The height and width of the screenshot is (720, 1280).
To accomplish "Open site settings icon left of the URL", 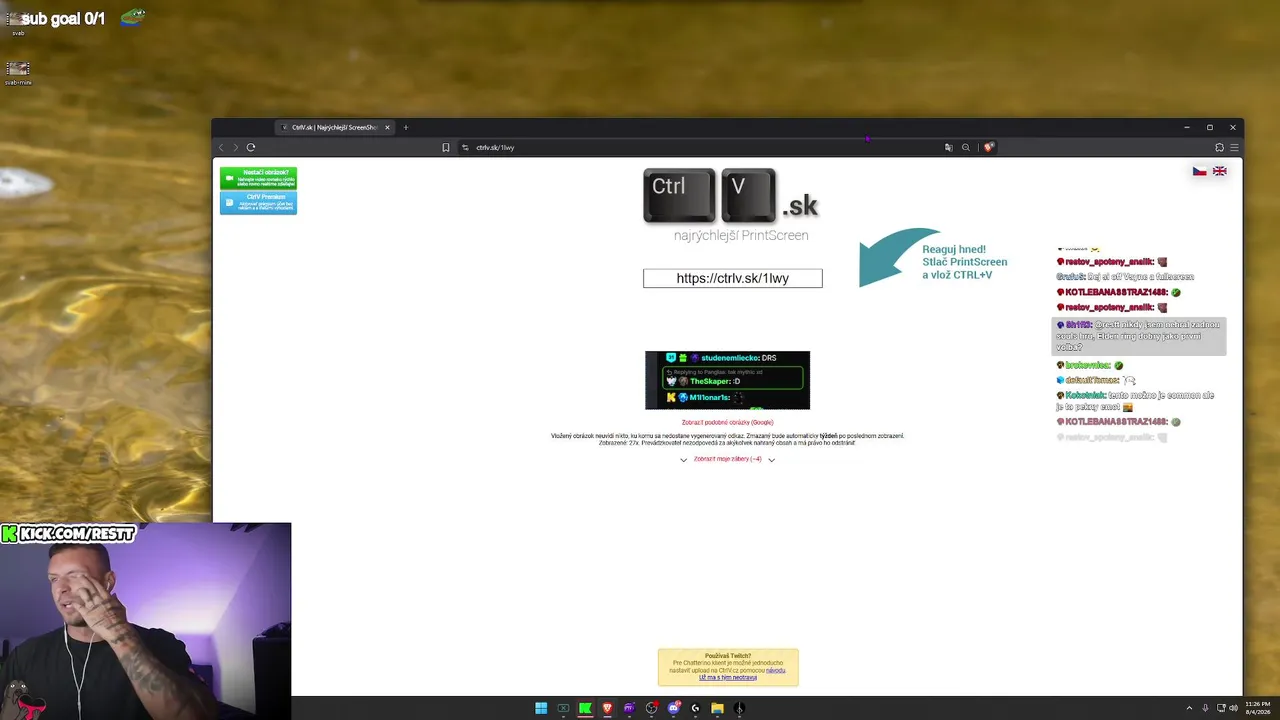I will (x=465, y=147).
